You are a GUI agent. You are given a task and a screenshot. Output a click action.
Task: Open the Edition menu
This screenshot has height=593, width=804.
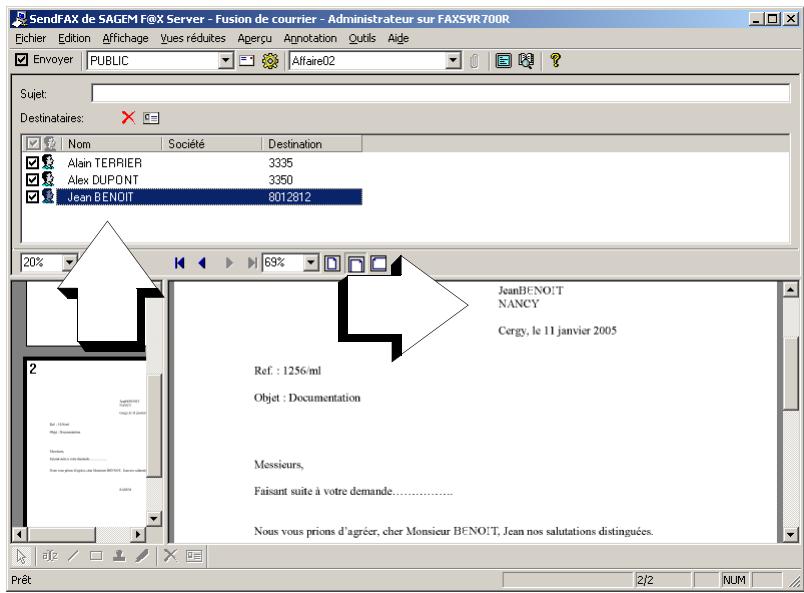coord(74,38)
